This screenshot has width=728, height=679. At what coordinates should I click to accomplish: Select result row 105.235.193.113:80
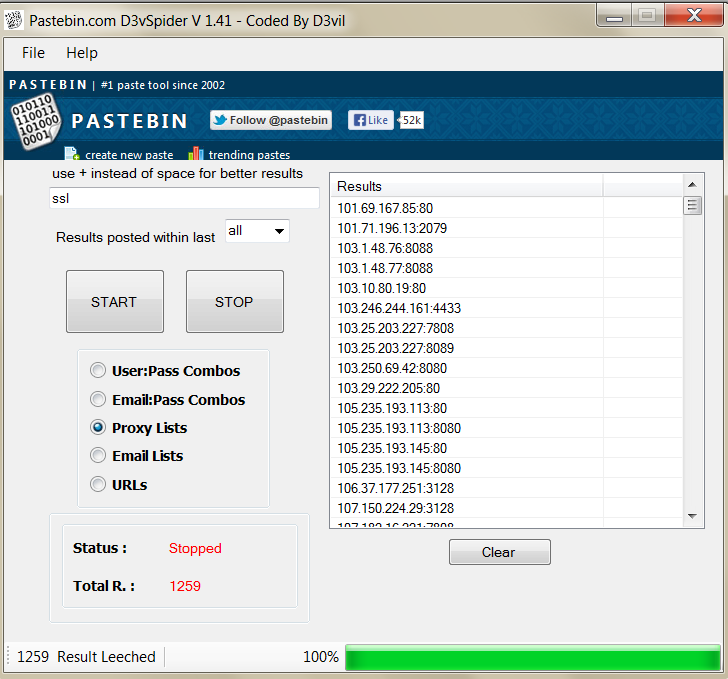pyautogui.click(x=507, y=408)
